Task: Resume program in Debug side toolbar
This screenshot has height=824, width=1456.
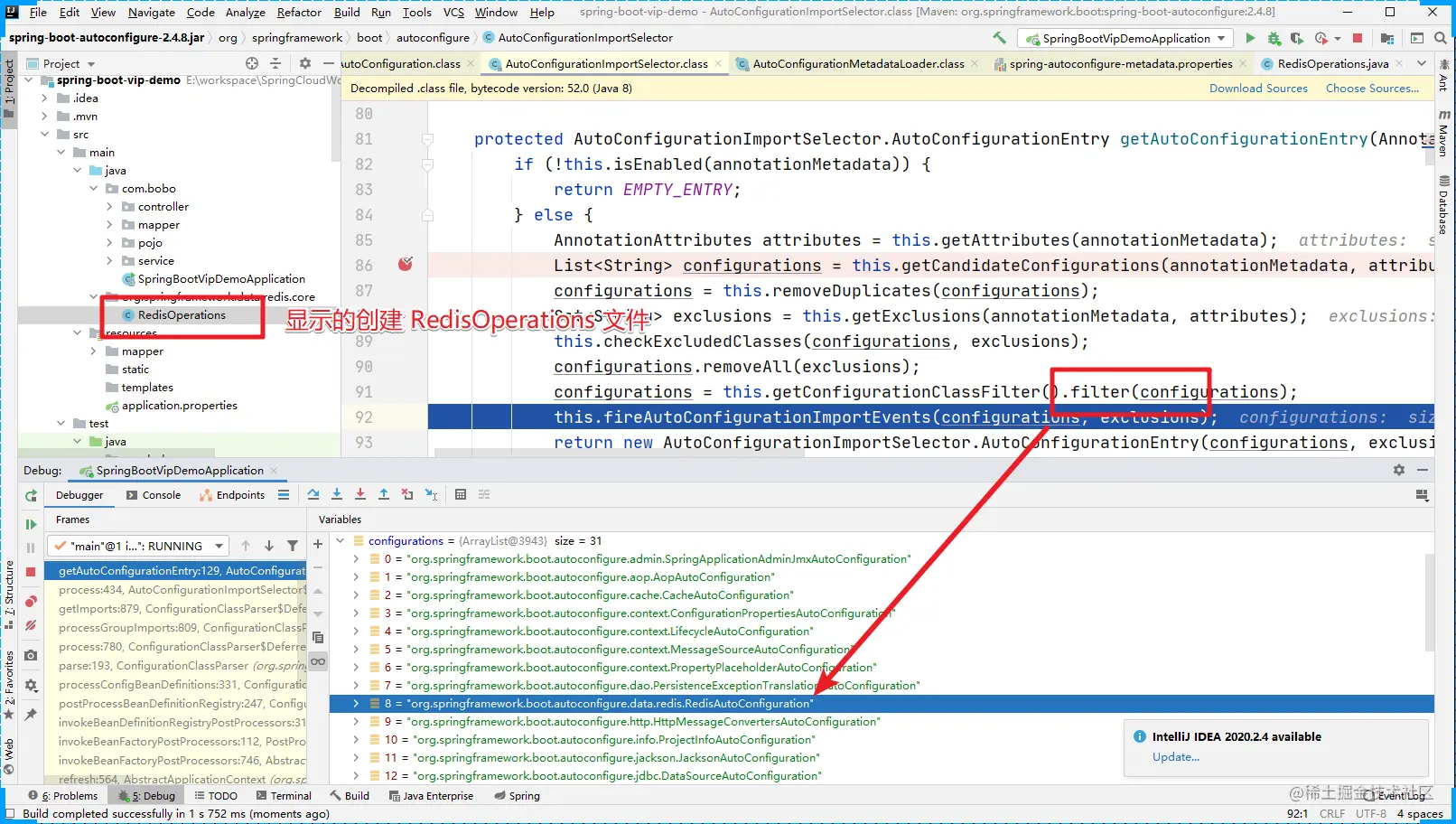Action: point(31,524)
